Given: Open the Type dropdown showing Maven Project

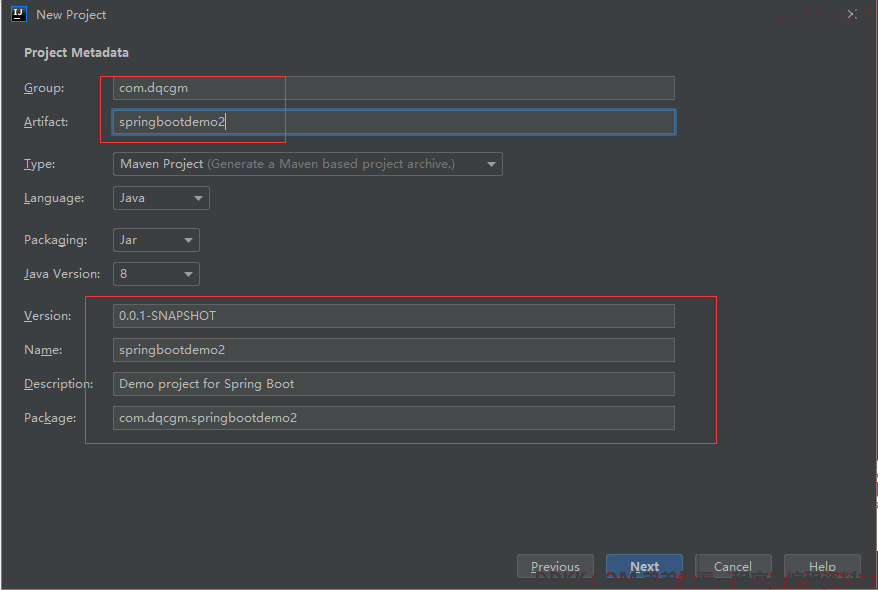Looking at the screenshot, I should [307, 164].
